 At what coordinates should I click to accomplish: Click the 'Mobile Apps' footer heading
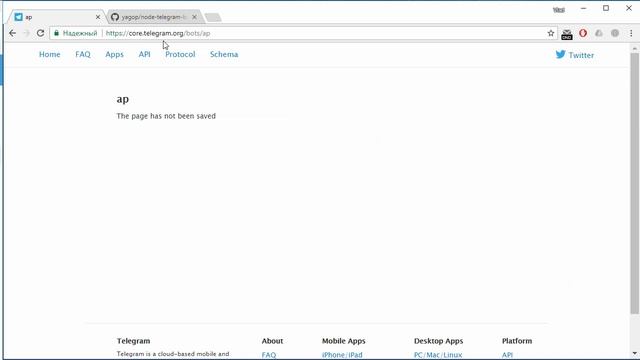344,341
